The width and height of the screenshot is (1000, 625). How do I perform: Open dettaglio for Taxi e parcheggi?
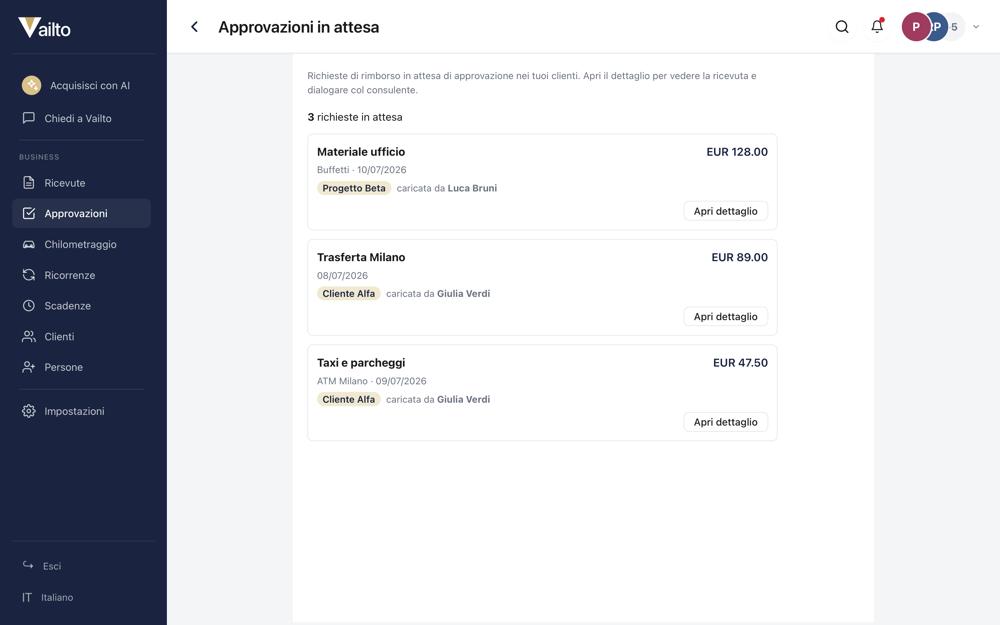(725, 422)
